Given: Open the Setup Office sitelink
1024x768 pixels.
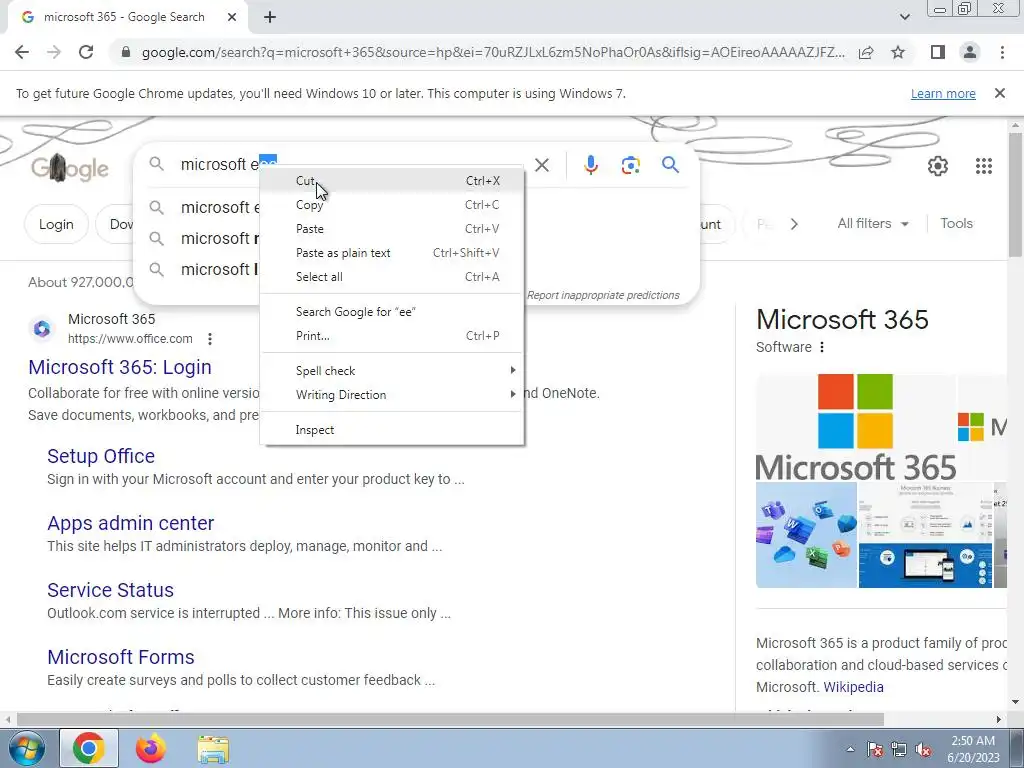Looking at the screenshot, I should point(101,456).
